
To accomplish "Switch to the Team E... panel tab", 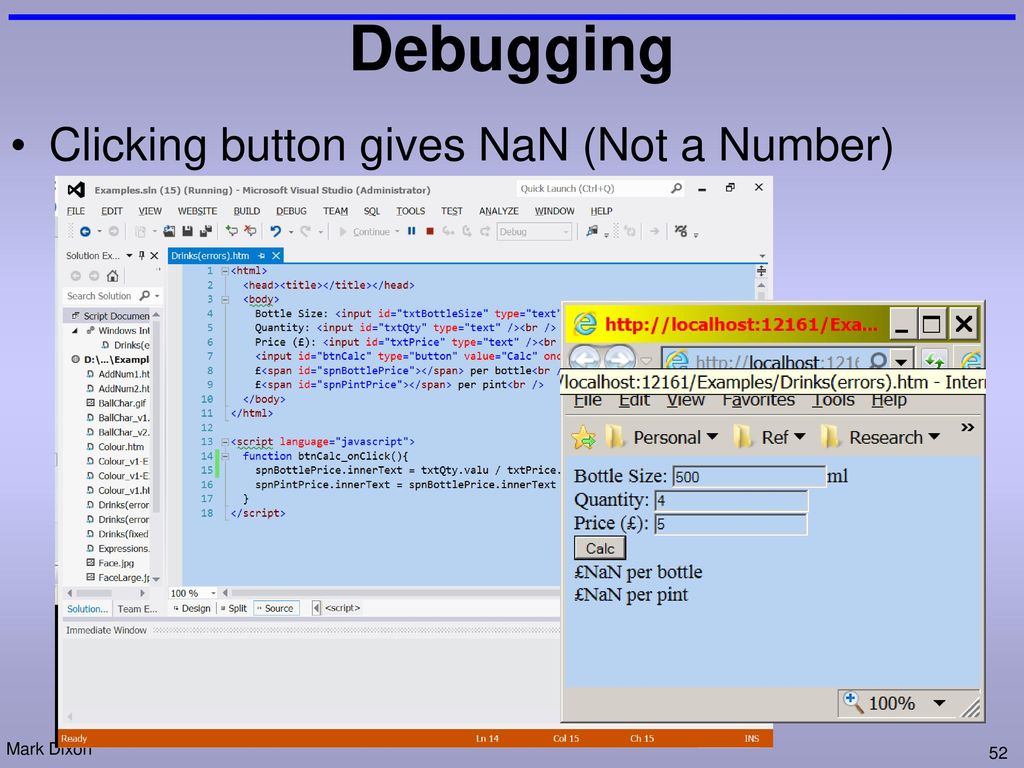I will (137, 609).
